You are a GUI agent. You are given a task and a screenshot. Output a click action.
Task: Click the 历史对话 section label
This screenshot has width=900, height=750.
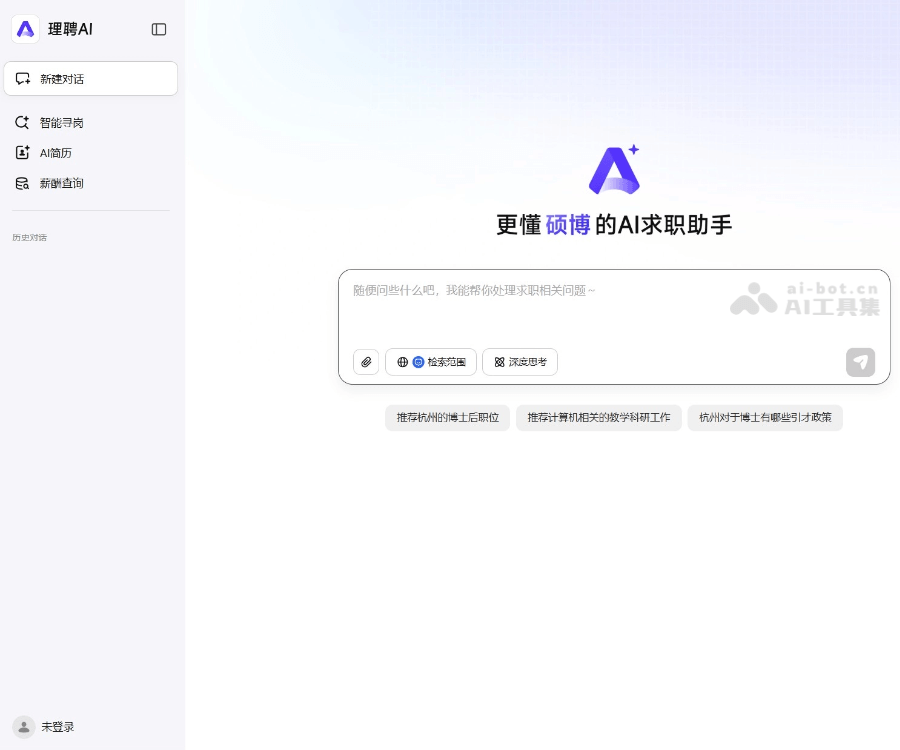click(29, 237)
